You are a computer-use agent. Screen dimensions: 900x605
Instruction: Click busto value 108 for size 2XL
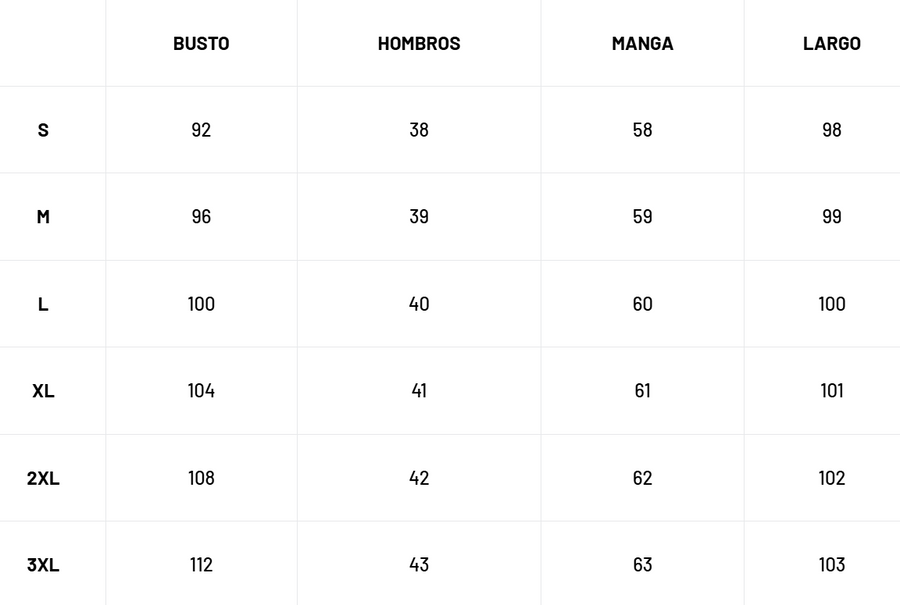[201, 478]
